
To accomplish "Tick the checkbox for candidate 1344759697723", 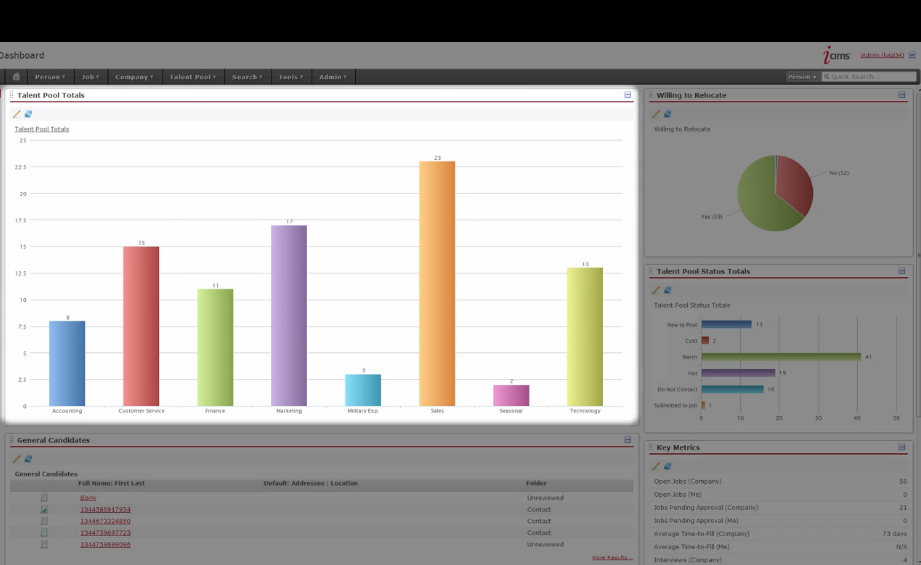I will coord(44,533).
